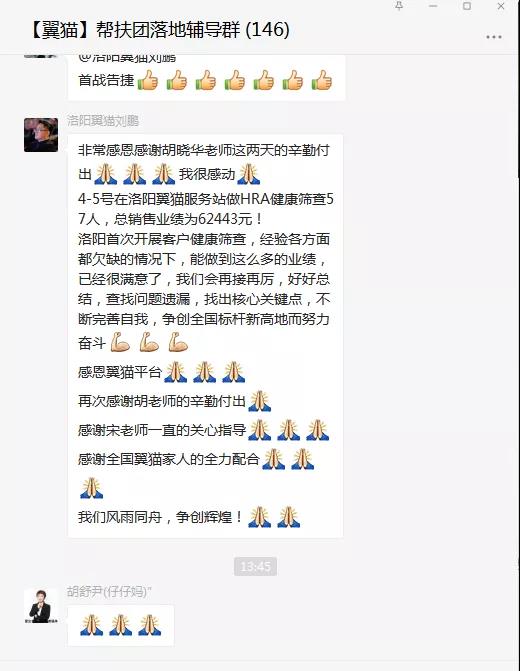Click the first thumbs-up emoji after 首战告捷
This screenshot has height=671, width=520.
click(148, 80)
